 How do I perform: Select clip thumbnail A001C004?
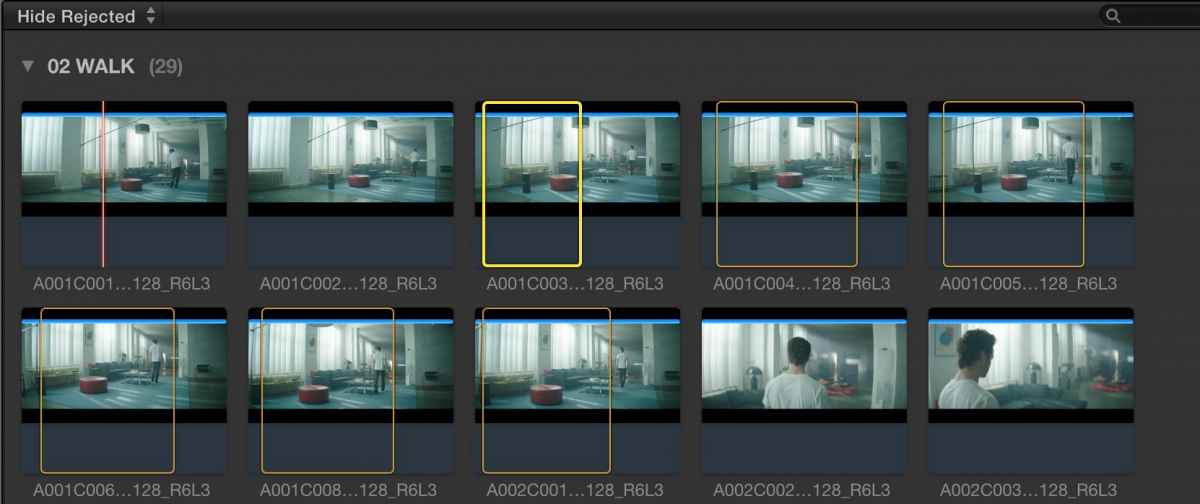(804, 184)
